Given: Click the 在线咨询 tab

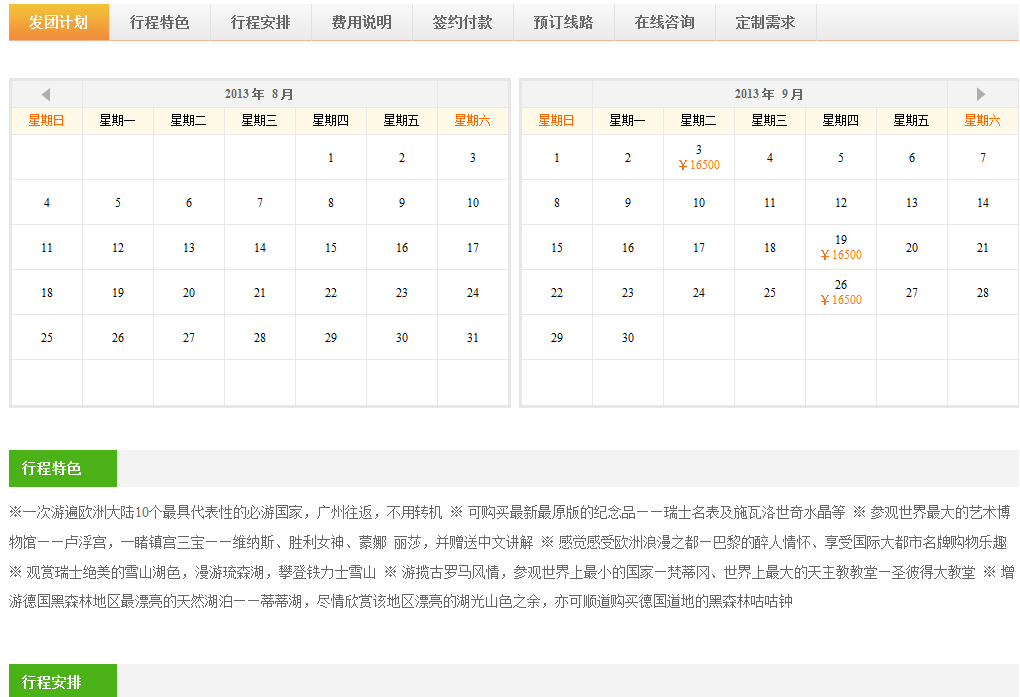Looking at the screenshot, I should (664, 22).
